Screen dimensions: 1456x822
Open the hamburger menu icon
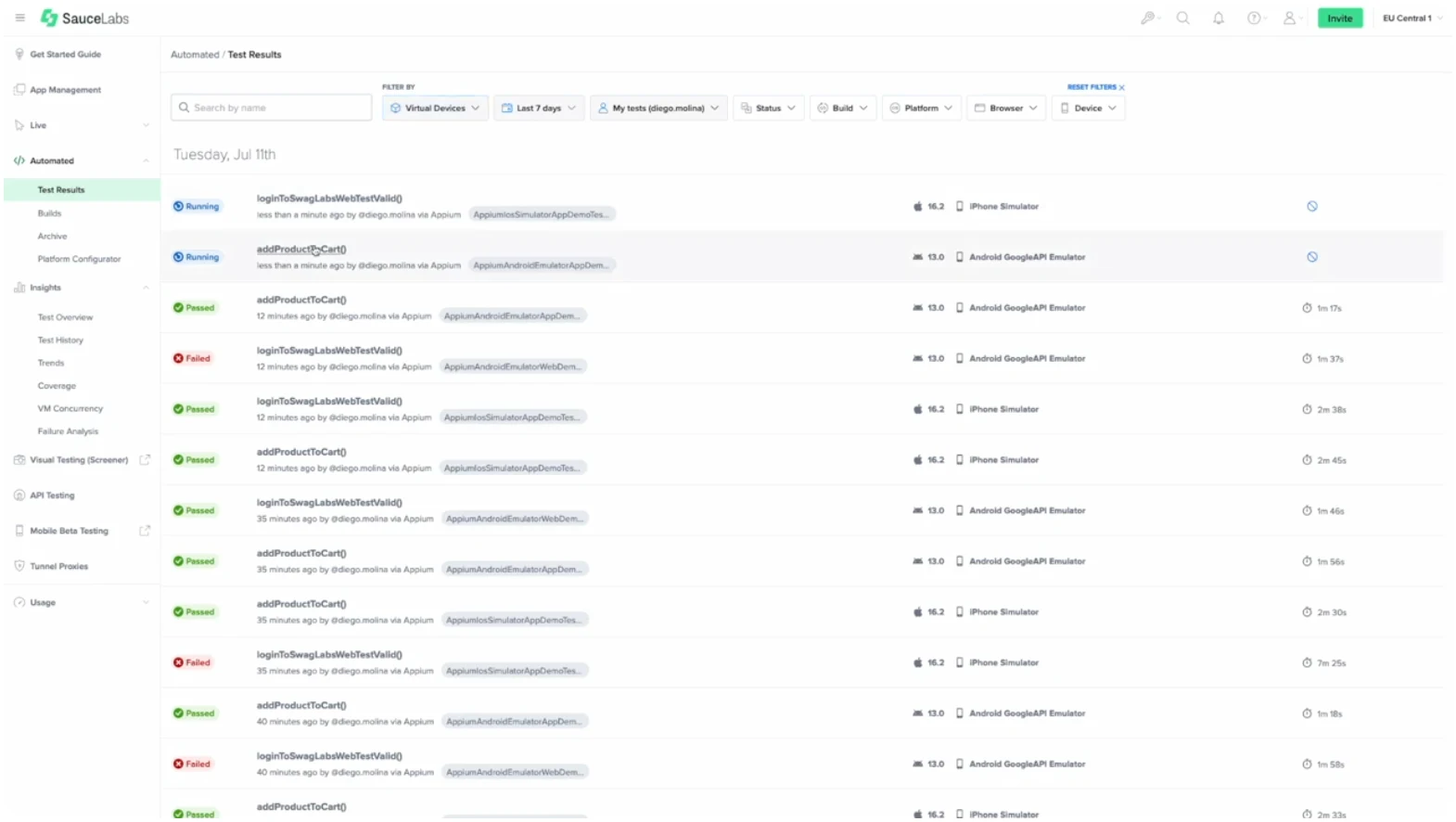click(19, 18)
